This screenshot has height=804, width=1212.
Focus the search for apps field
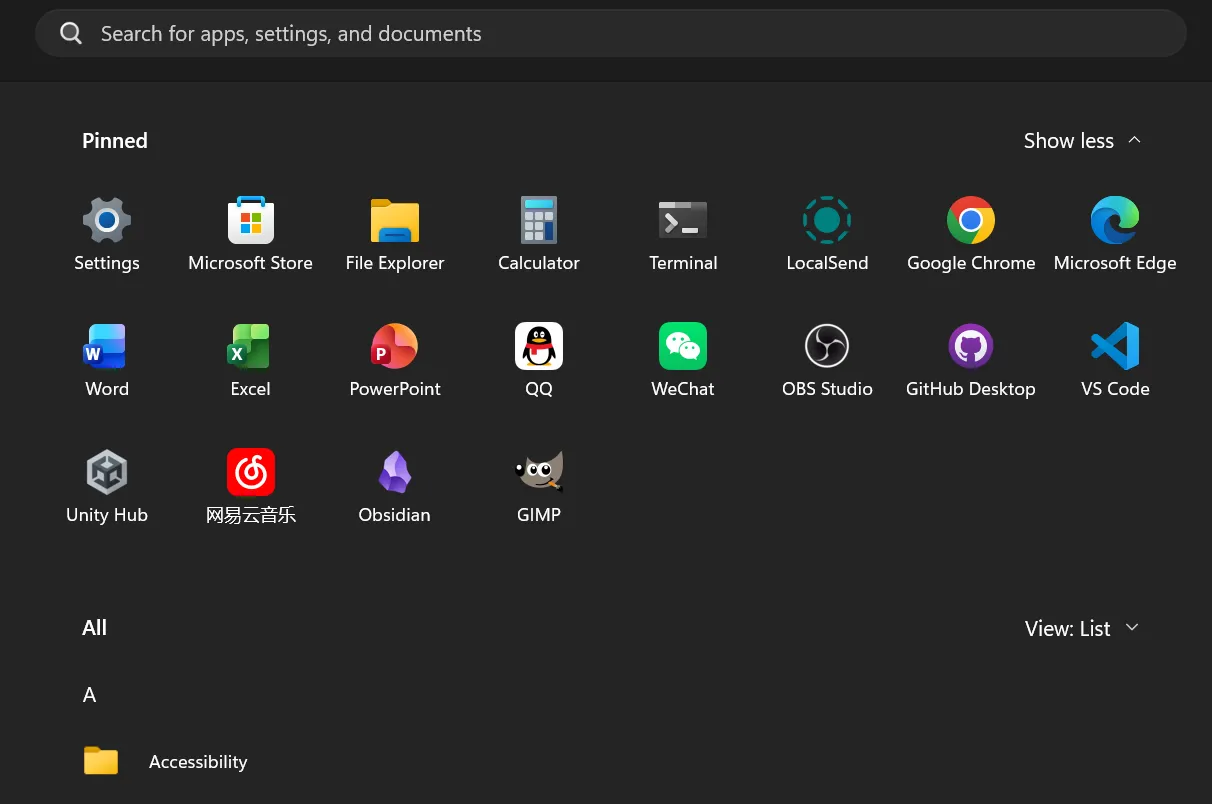(x=611, y=34)
